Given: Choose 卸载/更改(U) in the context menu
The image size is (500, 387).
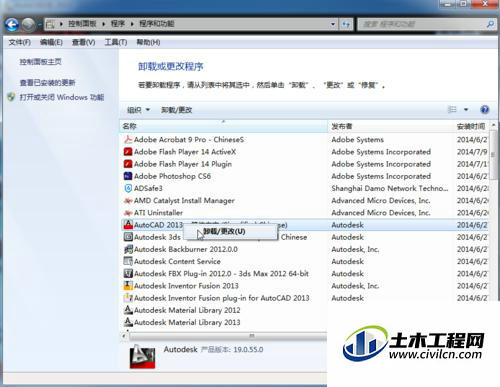Looking at the screenshot, I should [x=230, y=231].
